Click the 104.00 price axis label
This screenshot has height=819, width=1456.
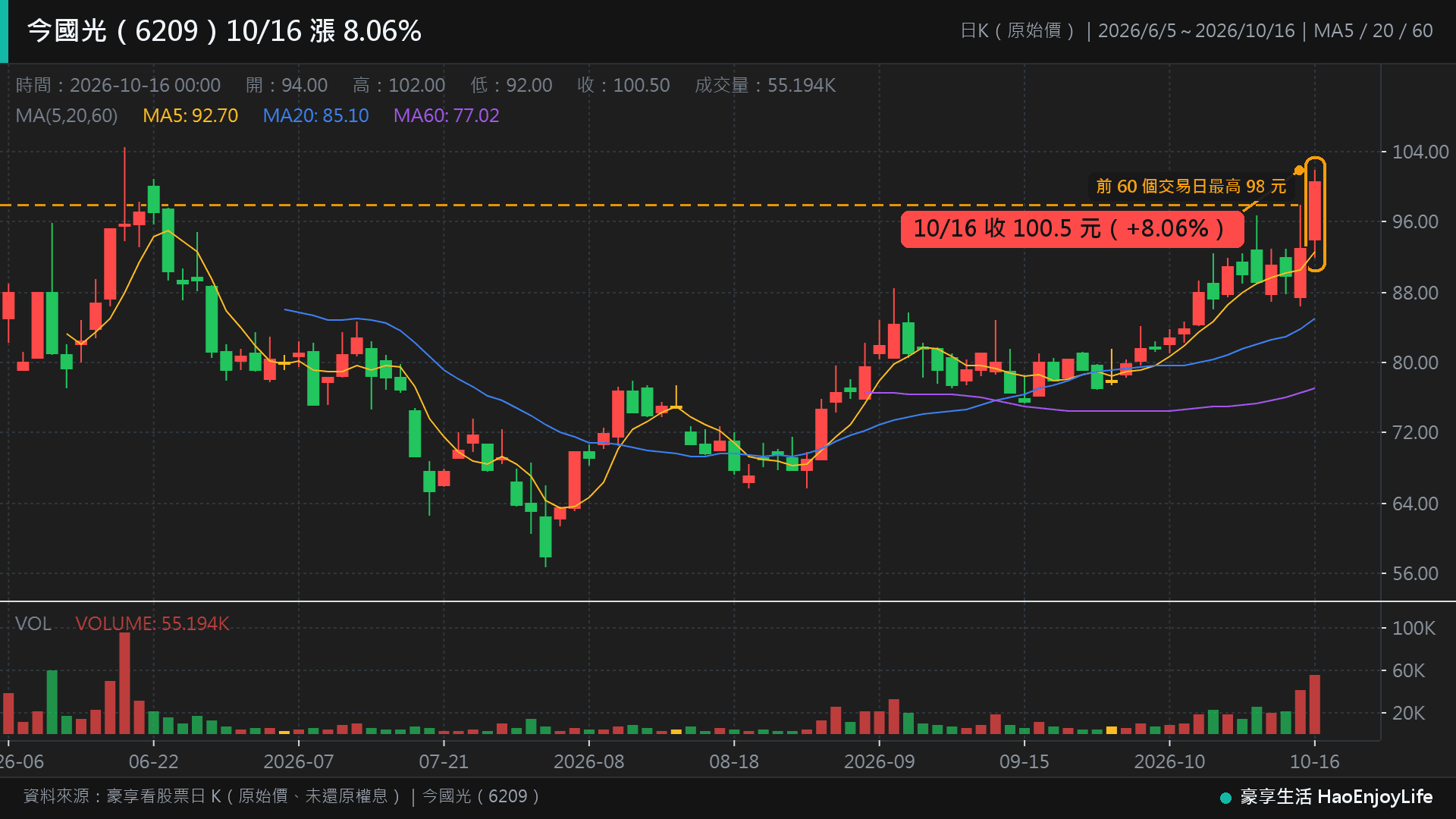point(1420,152)
